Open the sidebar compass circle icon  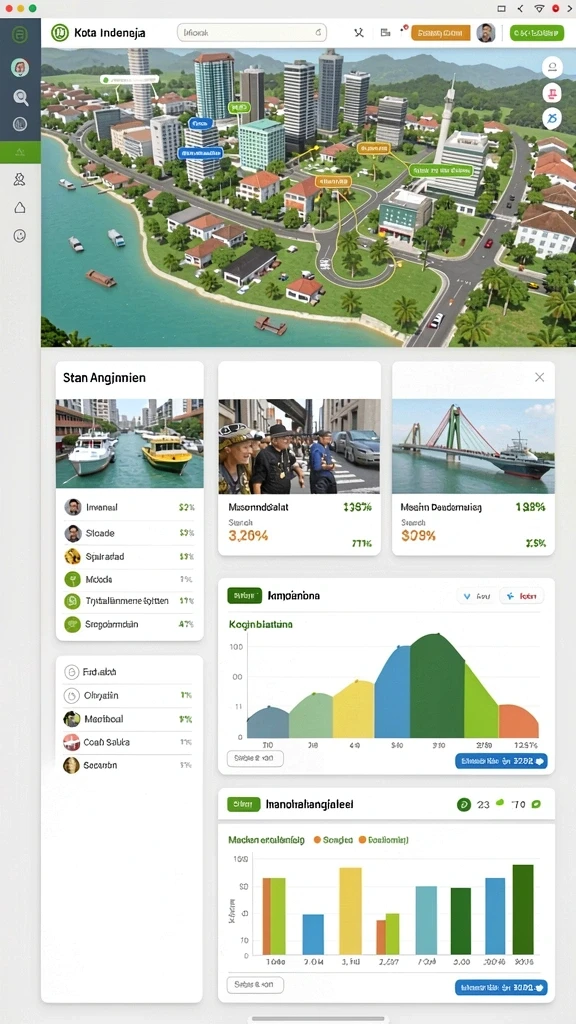point(20,123)
